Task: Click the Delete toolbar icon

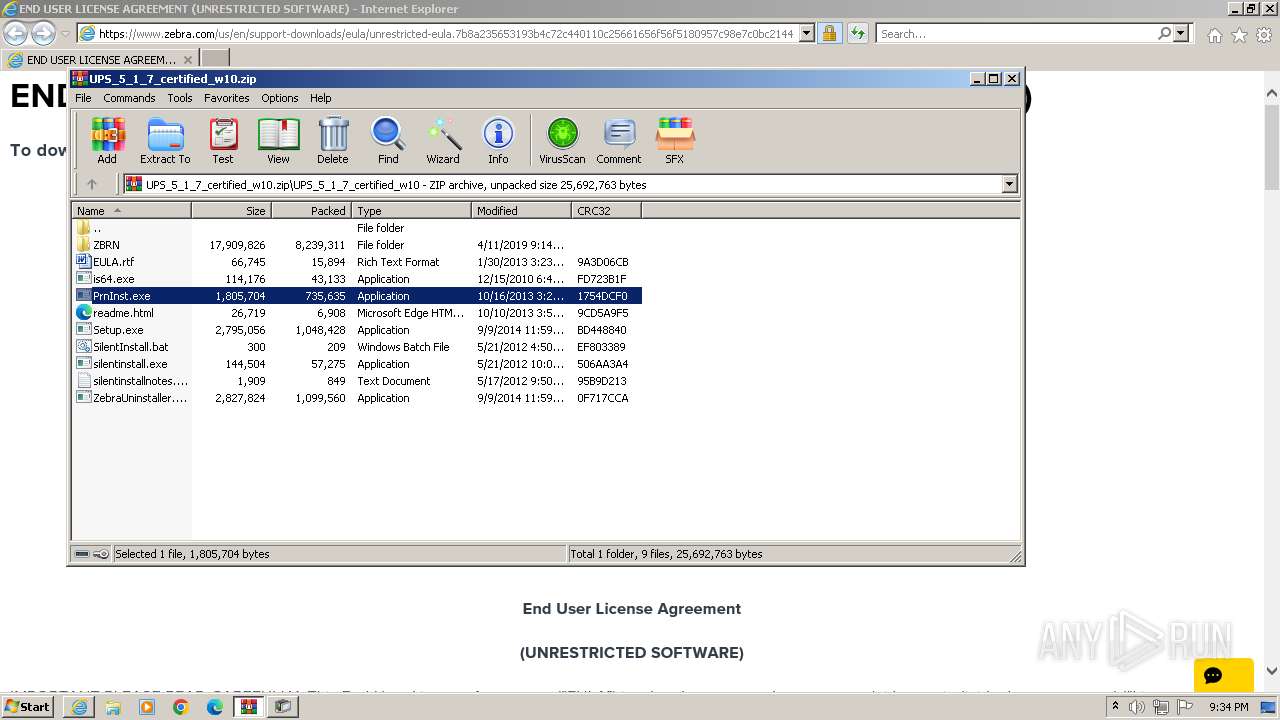Action: 333,140
